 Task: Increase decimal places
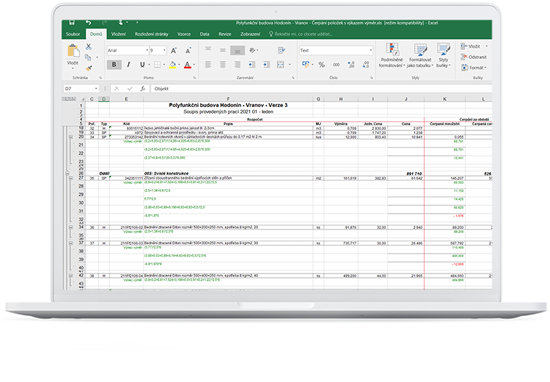coord(351,65)
